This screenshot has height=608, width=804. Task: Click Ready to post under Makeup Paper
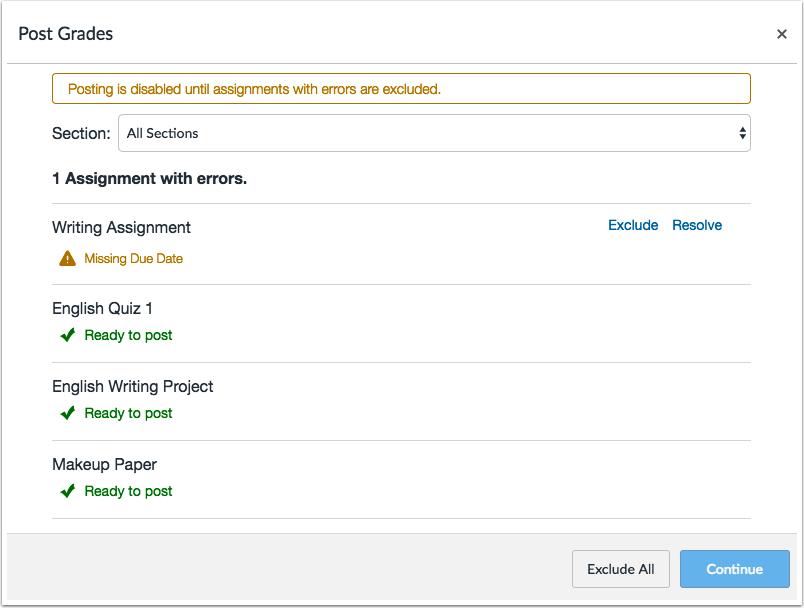(128, 491)
